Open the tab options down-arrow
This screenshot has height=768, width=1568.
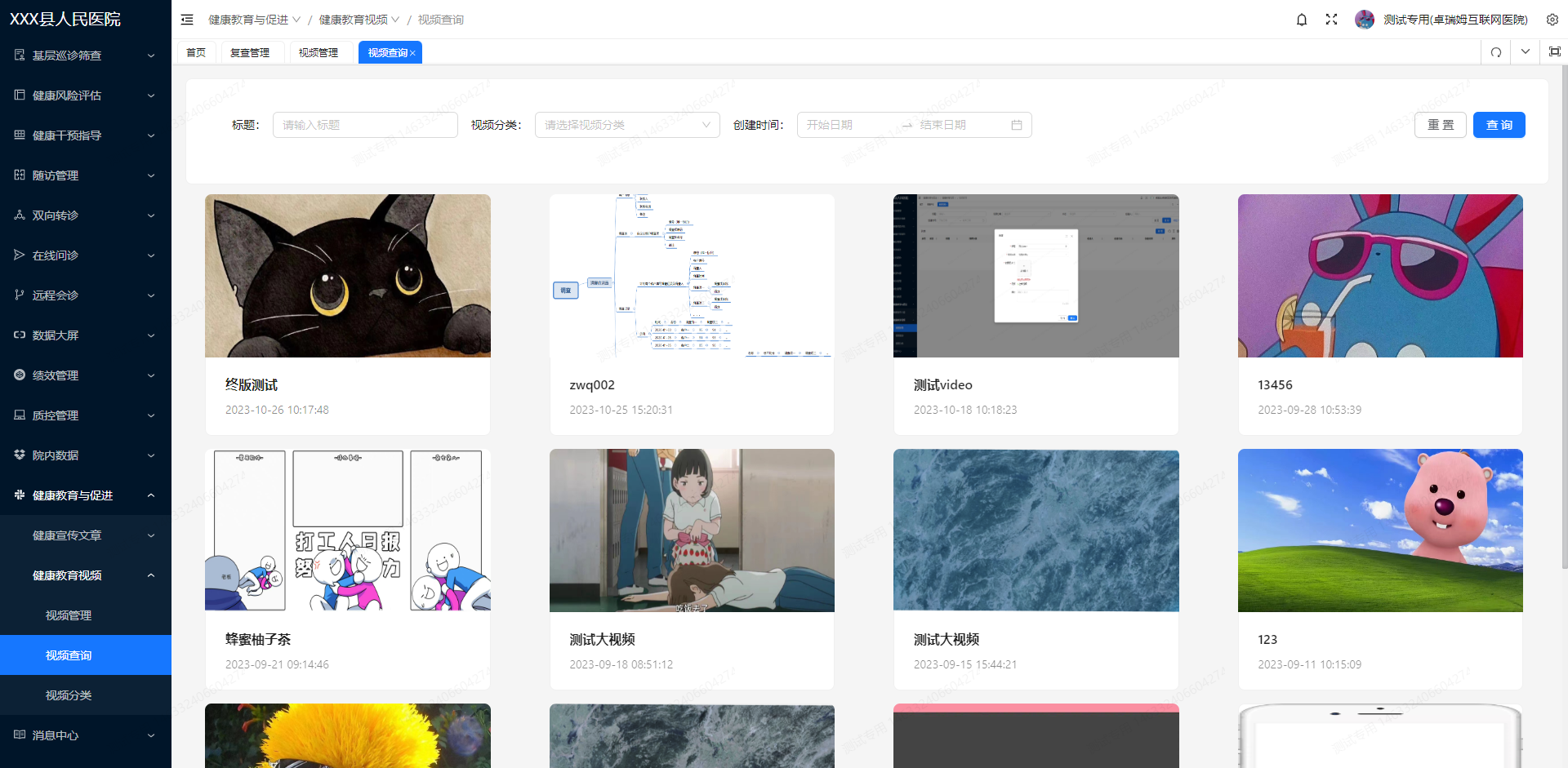(1526, 51)
